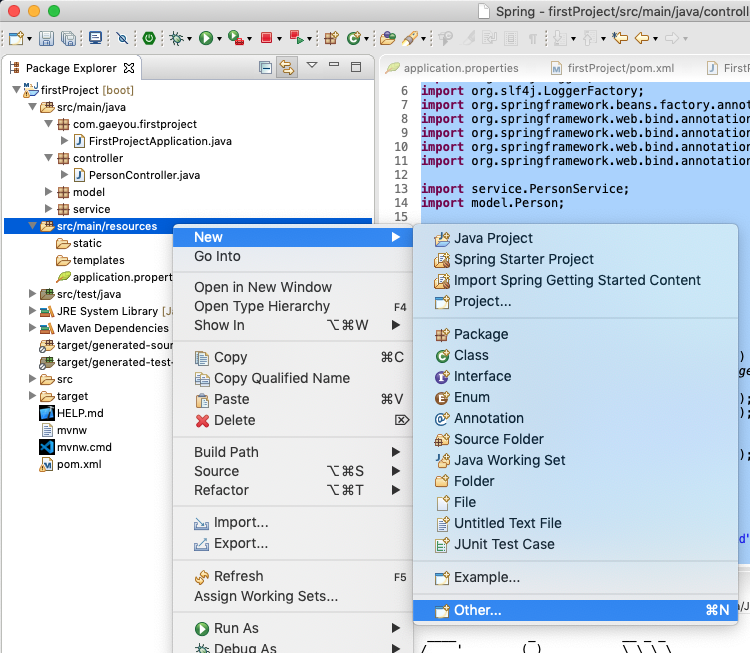Open dropdown next to New wizard icon

click(x=29, y=39)
